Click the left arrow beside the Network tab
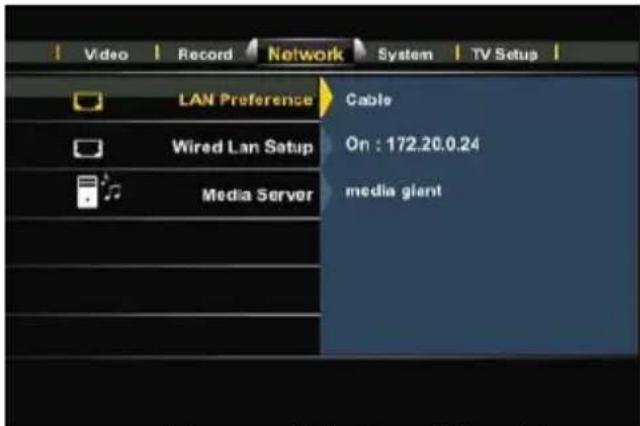The width and height of the screenshot is (640, 426). click(252, 52)
